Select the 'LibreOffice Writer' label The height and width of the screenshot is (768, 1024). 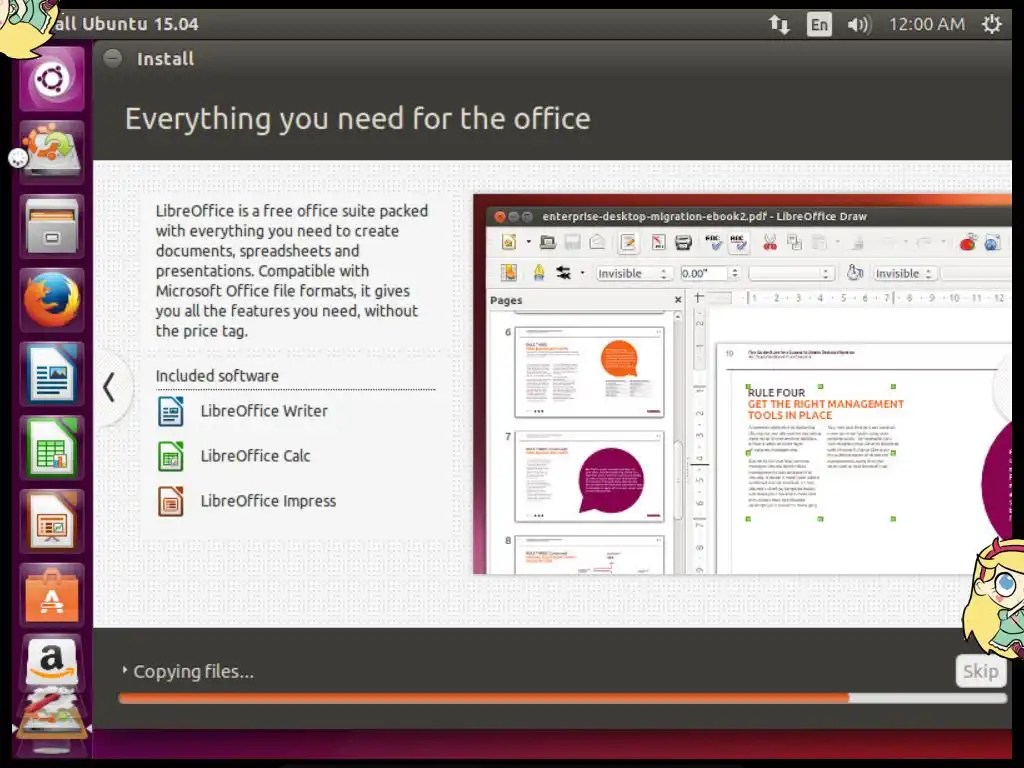[x=264, y=411]
